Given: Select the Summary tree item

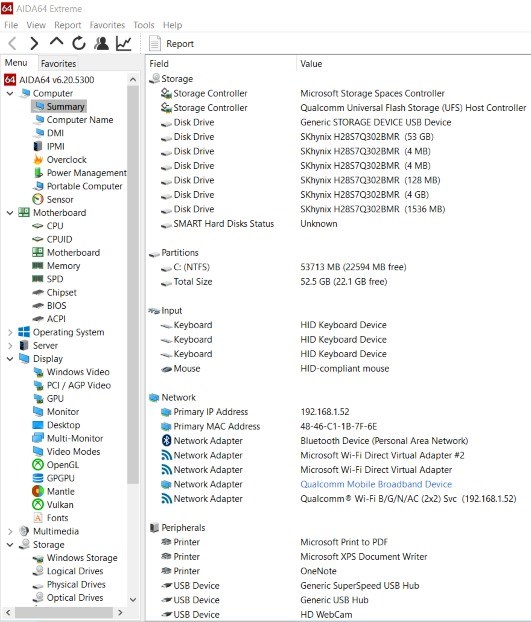Looking at the screenshot, I should (x=59, y=106).
